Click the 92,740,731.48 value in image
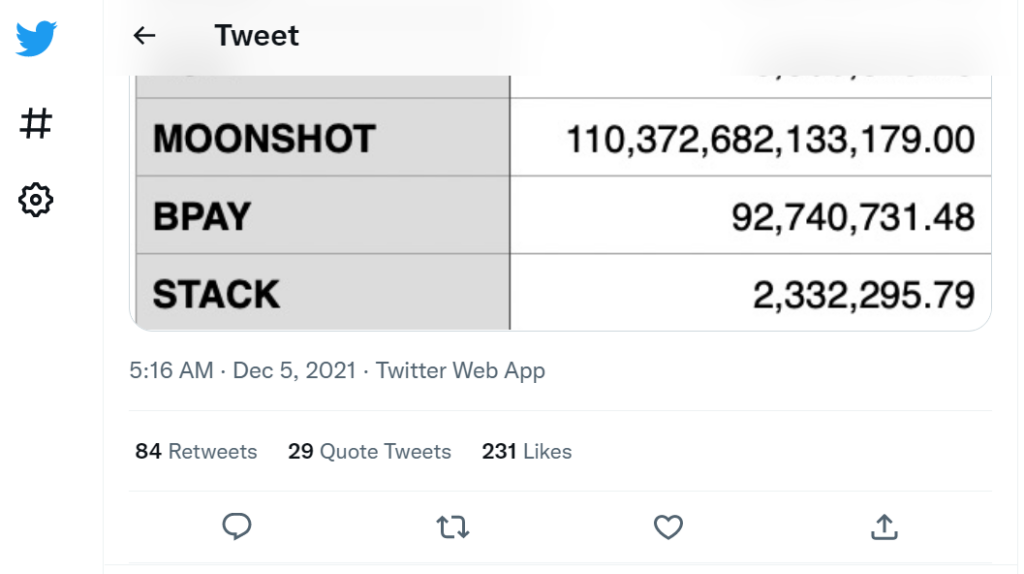This screenshot has width=1024, height=574. pos(853,217)
